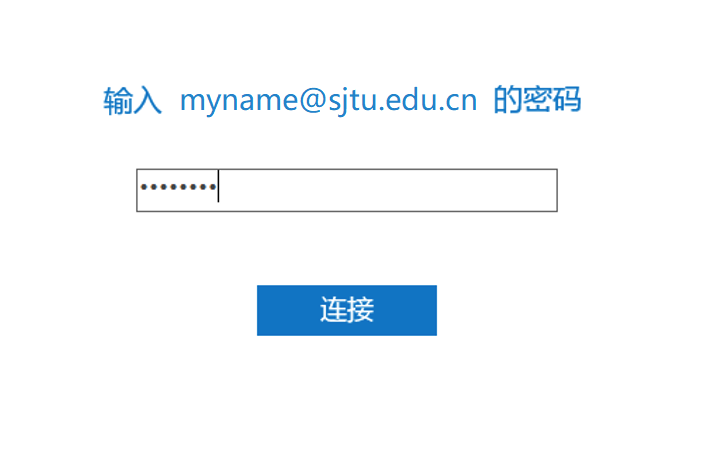Place cursor at end of password dots

[218, 187]
